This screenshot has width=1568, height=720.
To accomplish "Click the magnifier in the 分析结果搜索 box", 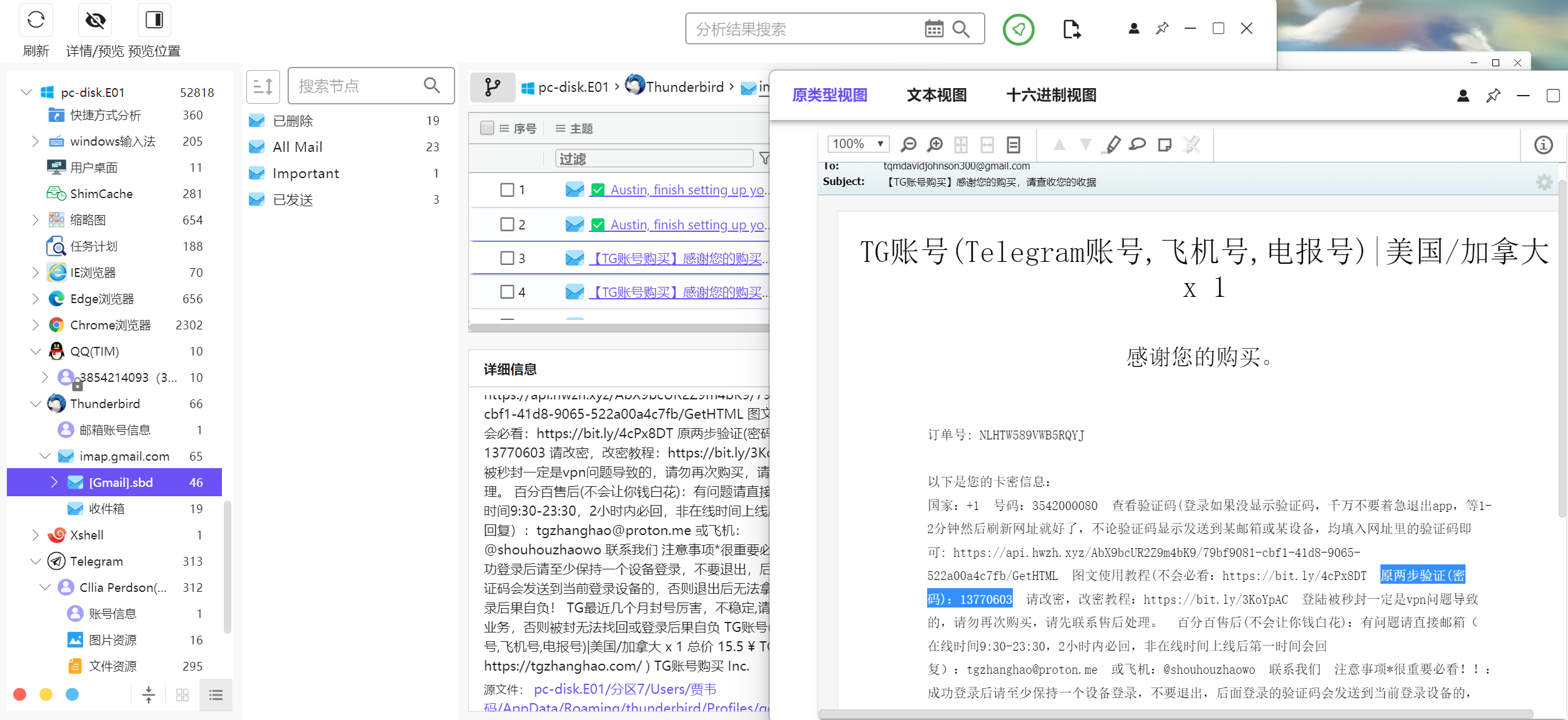I will click(x=961, y=29).
